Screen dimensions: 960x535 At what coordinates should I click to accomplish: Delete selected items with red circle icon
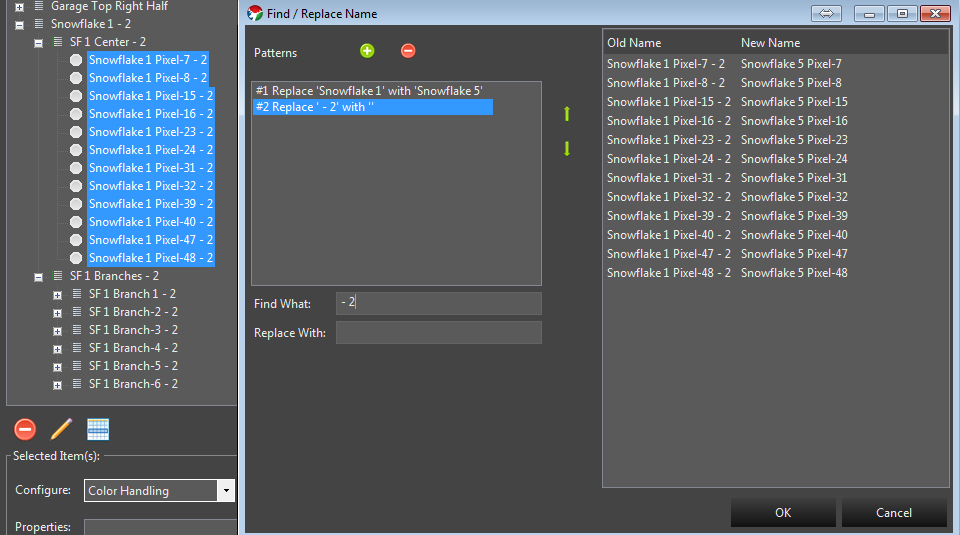pos(25,429)
